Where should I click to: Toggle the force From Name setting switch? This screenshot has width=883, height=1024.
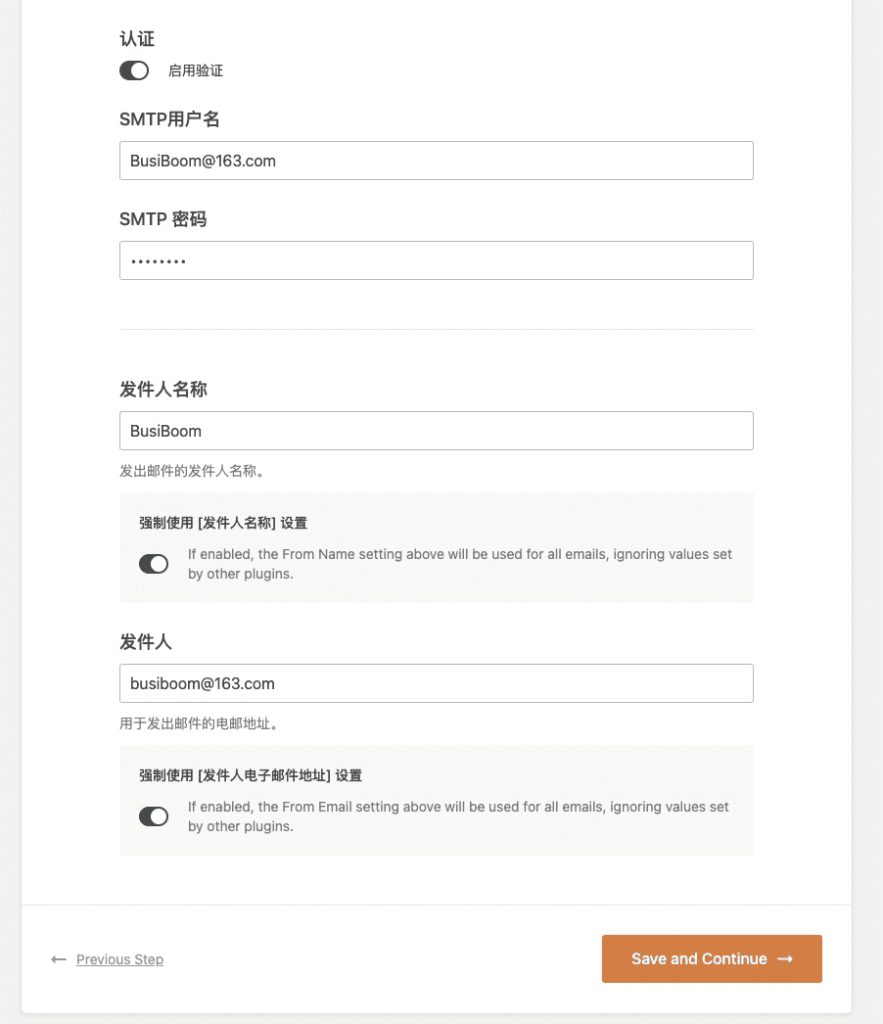tap(153, 564)
